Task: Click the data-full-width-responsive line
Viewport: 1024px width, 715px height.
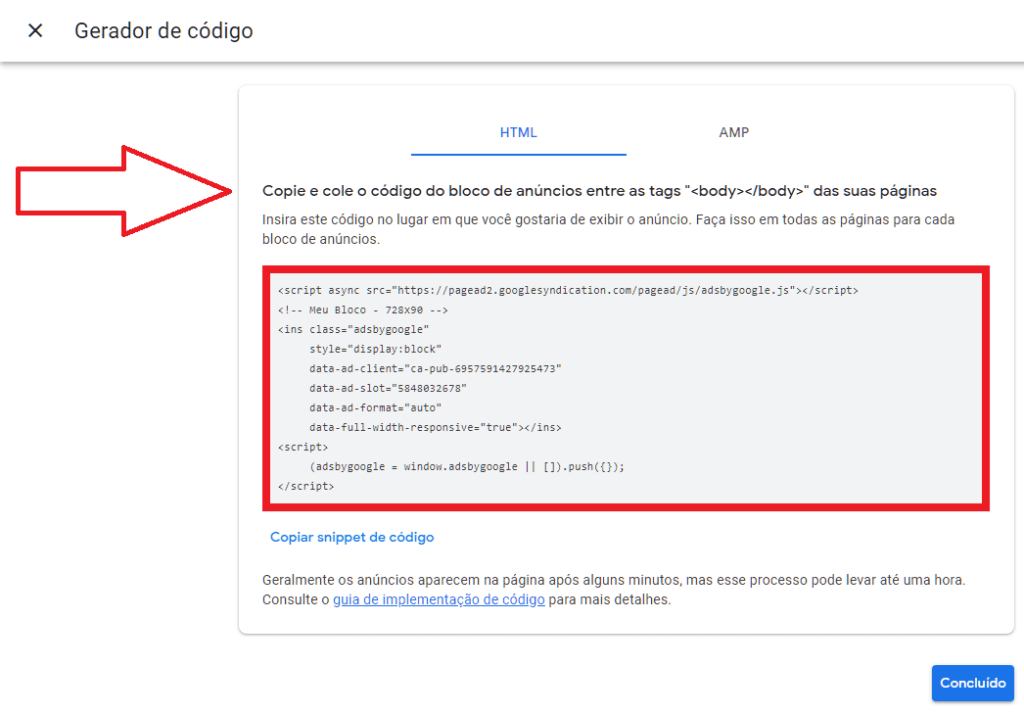Action: [435, 428]
